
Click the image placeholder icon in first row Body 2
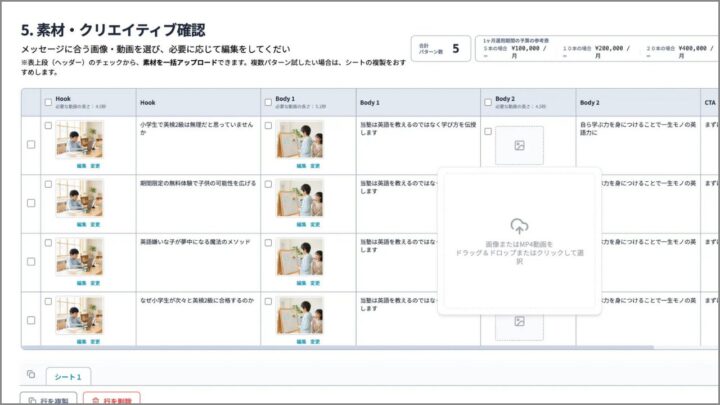click(x=519, y=146)
